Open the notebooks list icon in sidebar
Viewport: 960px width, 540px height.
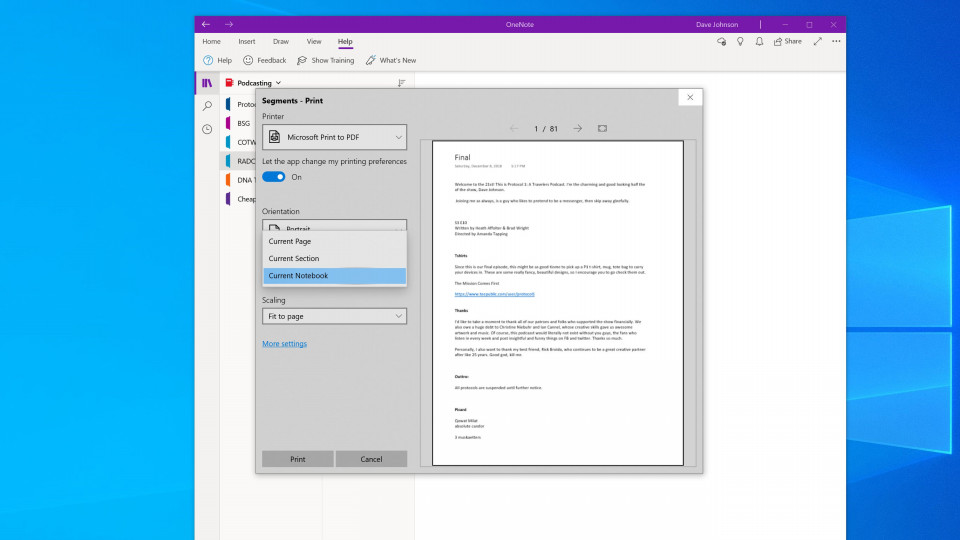[207, 83]
